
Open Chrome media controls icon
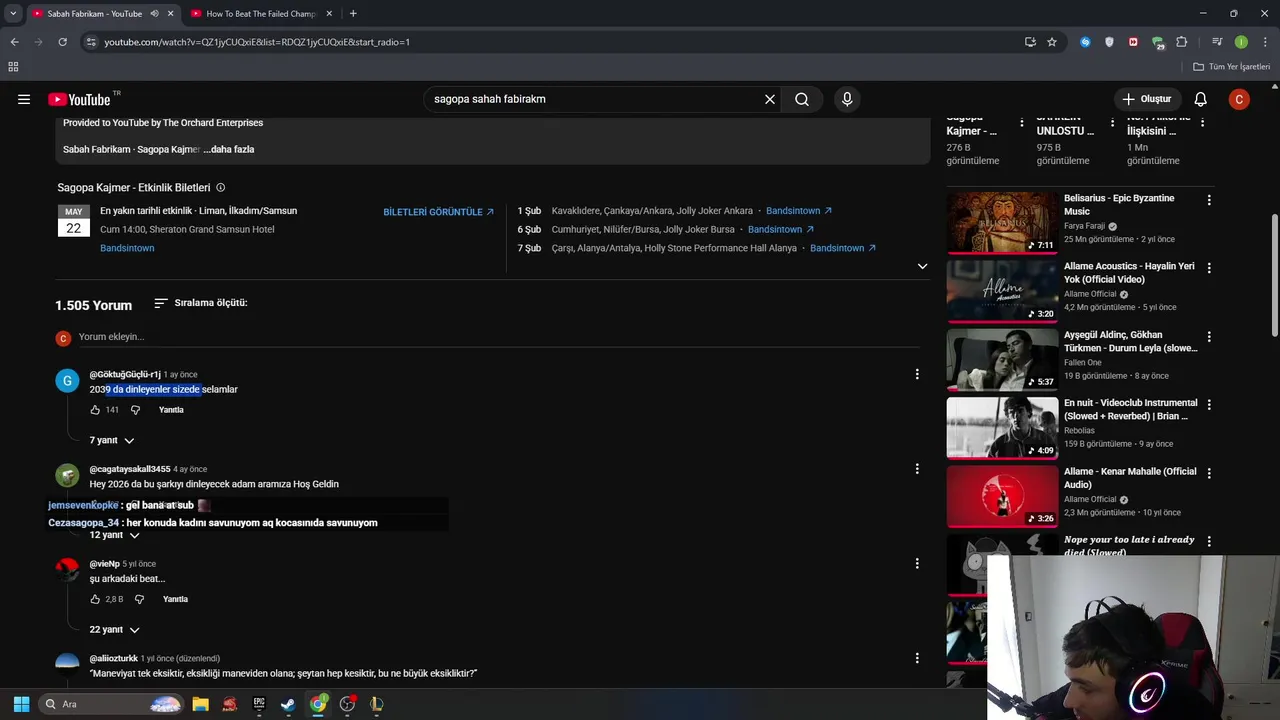coord(1217,42)
